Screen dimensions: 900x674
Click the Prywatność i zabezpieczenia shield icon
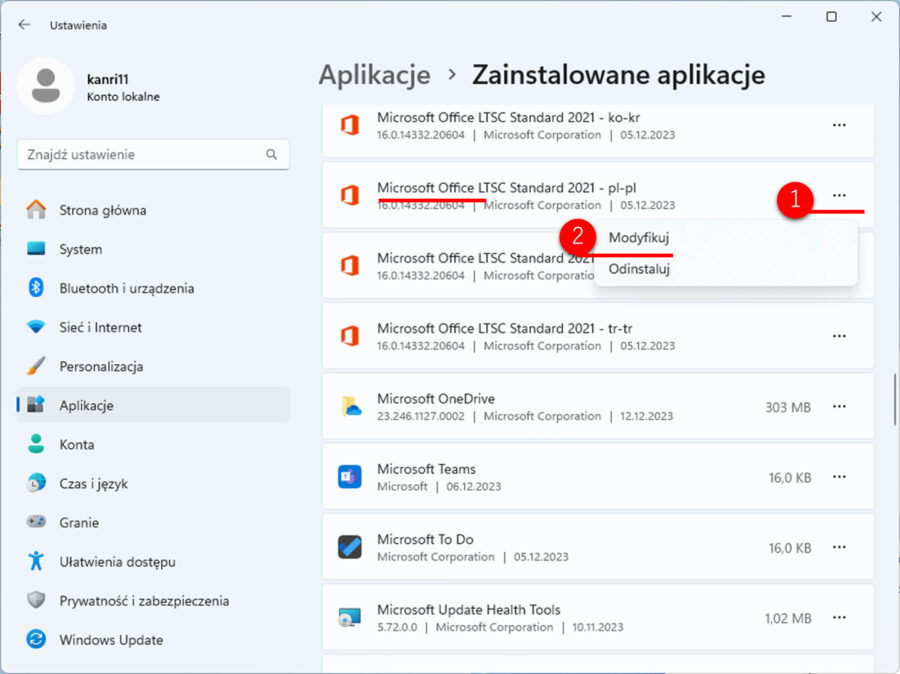[x=36, y=600]
